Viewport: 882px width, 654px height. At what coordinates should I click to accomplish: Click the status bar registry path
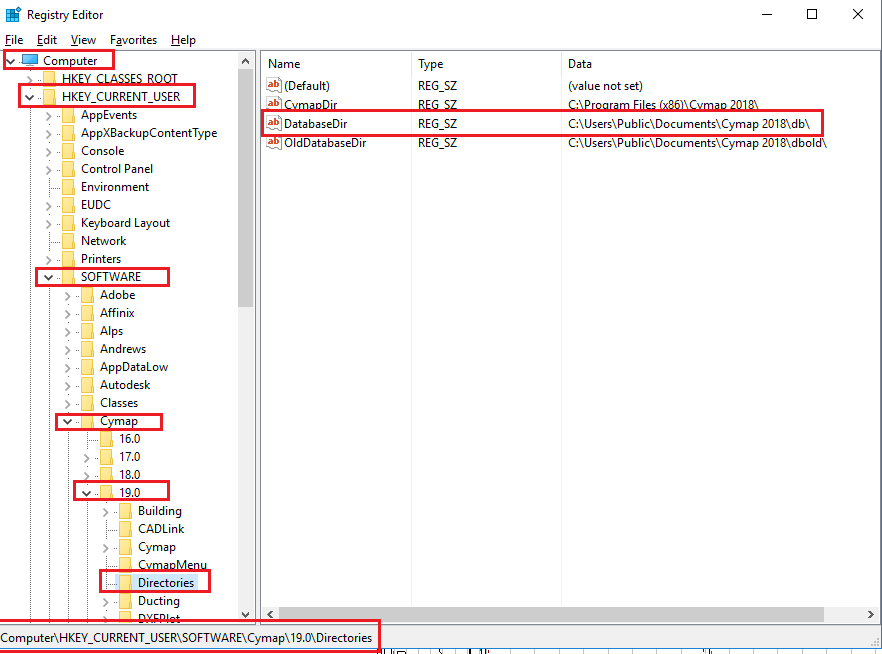click(x=186, y=638)
